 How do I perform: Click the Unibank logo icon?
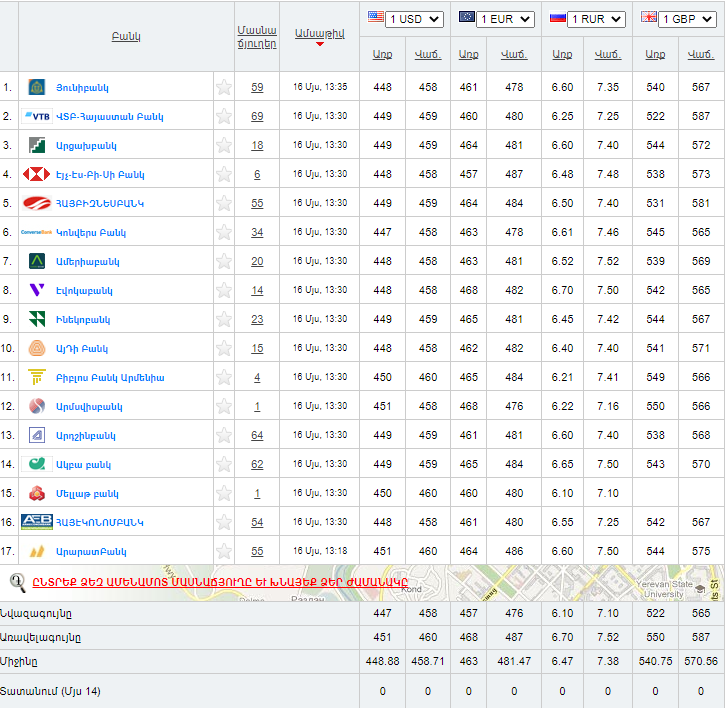pyautogui.click(x=37, y=87)
